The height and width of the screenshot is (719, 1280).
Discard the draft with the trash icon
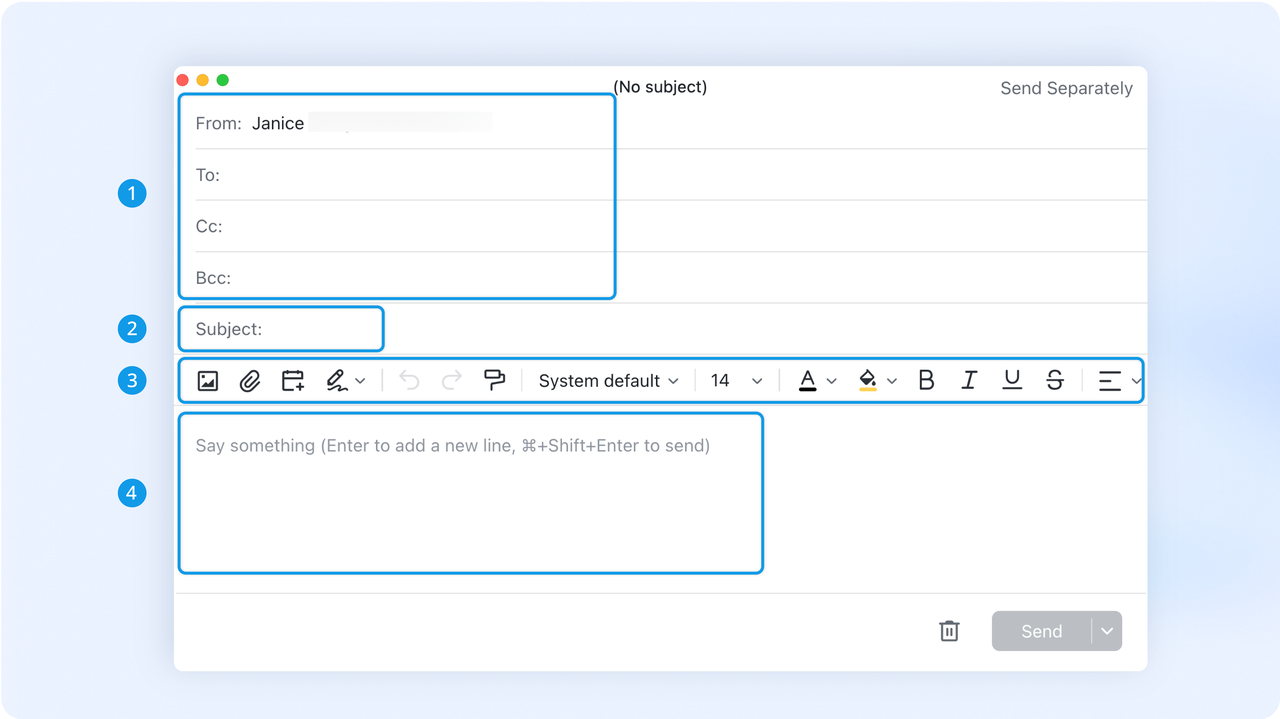click(949, 630)
